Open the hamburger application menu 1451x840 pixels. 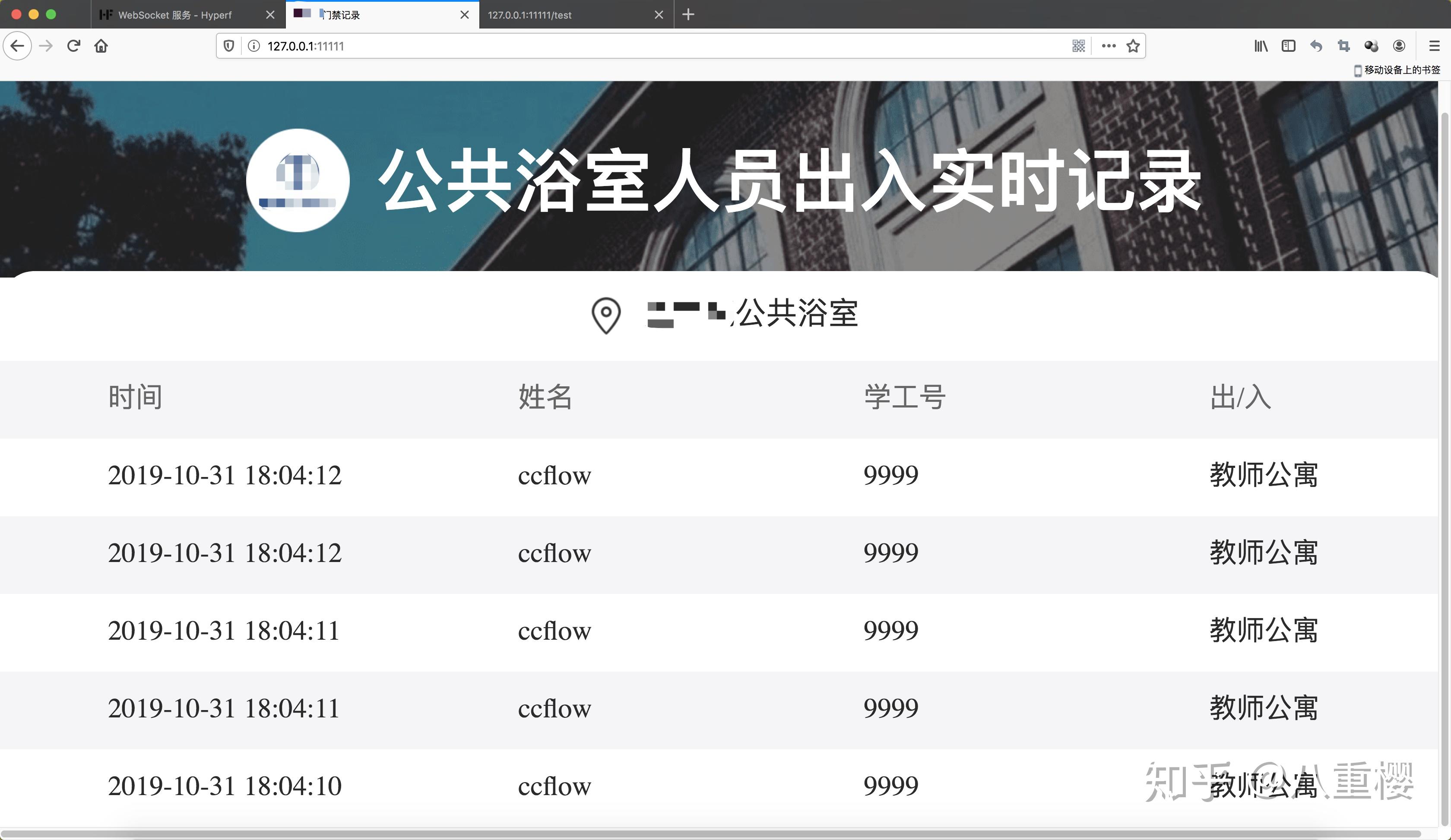click(x=1434, y=46)
